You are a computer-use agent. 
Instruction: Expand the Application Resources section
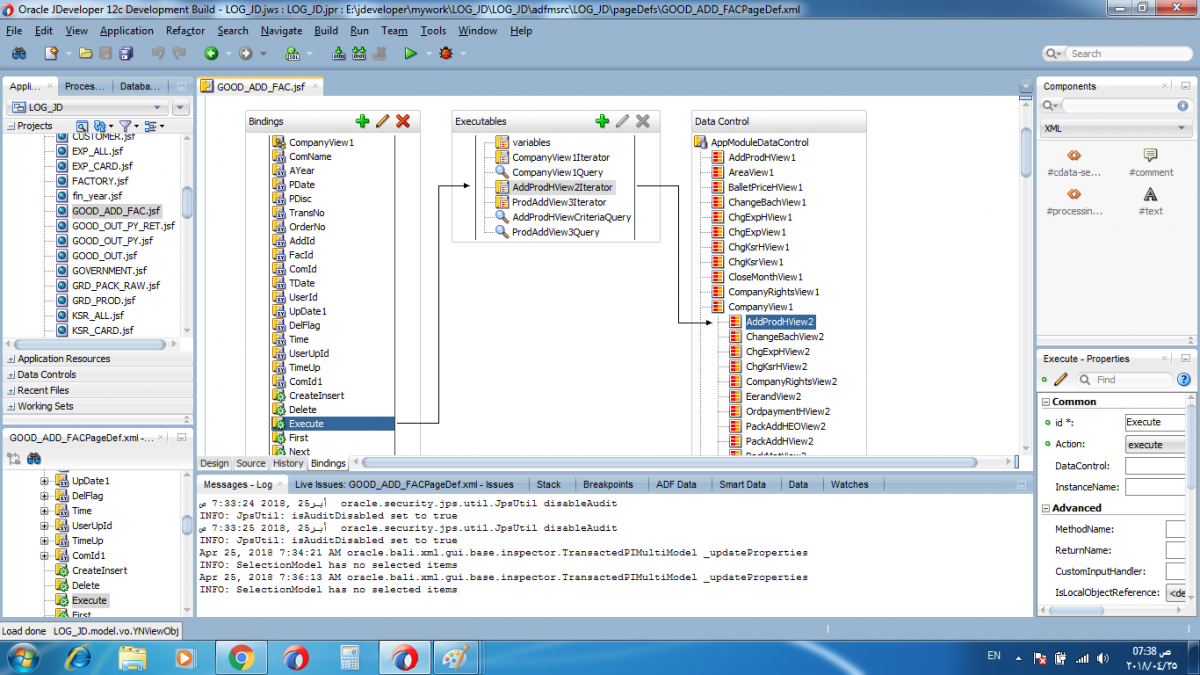(x=11, y=359)
